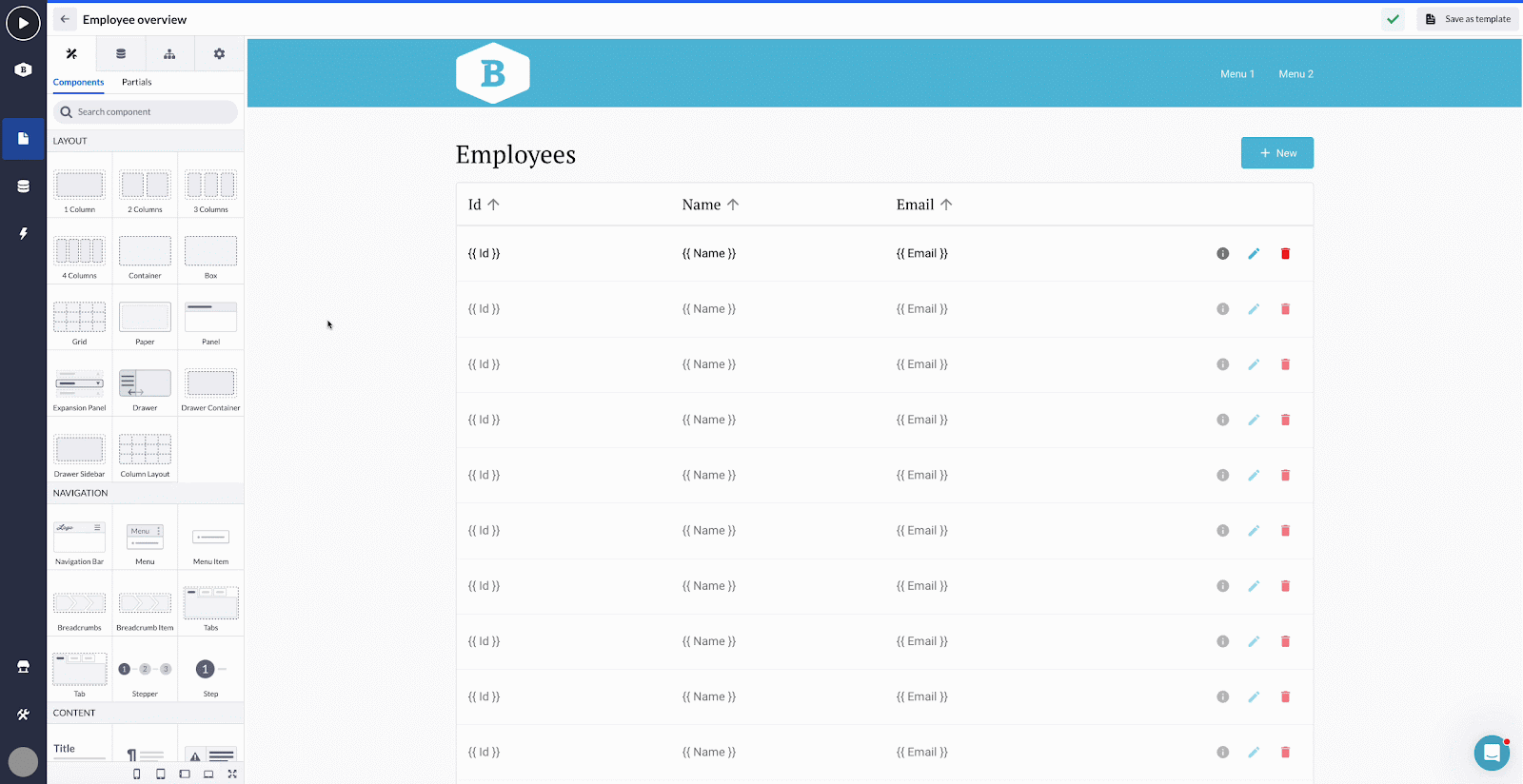1523x784 pixels.
Task: Select the 2 Columns layout component
Action: coord(145,186)
